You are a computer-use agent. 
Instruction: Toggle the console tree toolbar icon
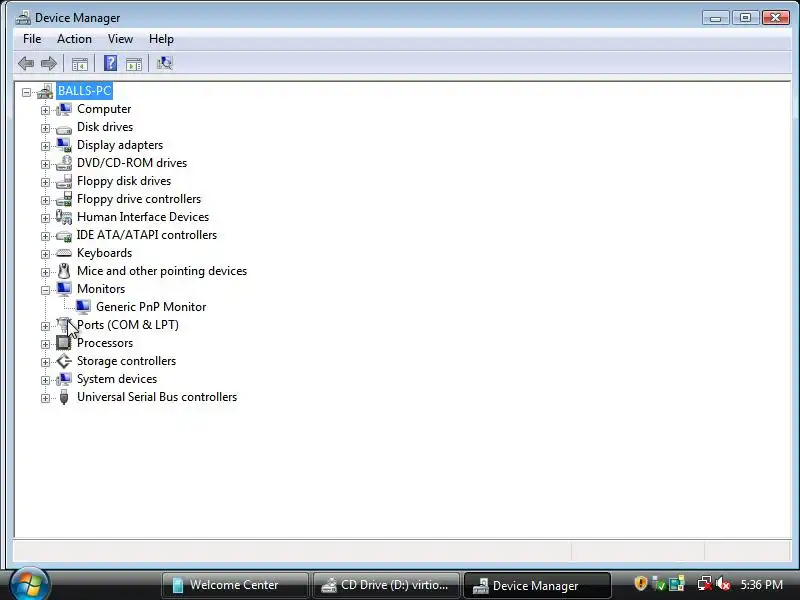[80, 64]
